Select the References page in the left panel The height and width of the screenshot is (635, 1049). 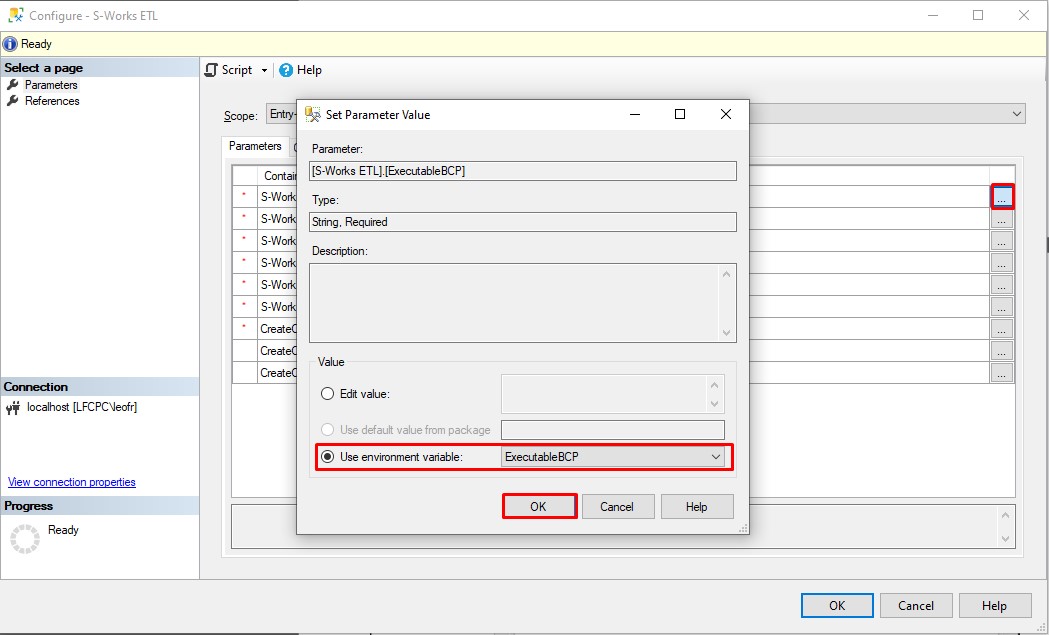[x=52, y=101]
